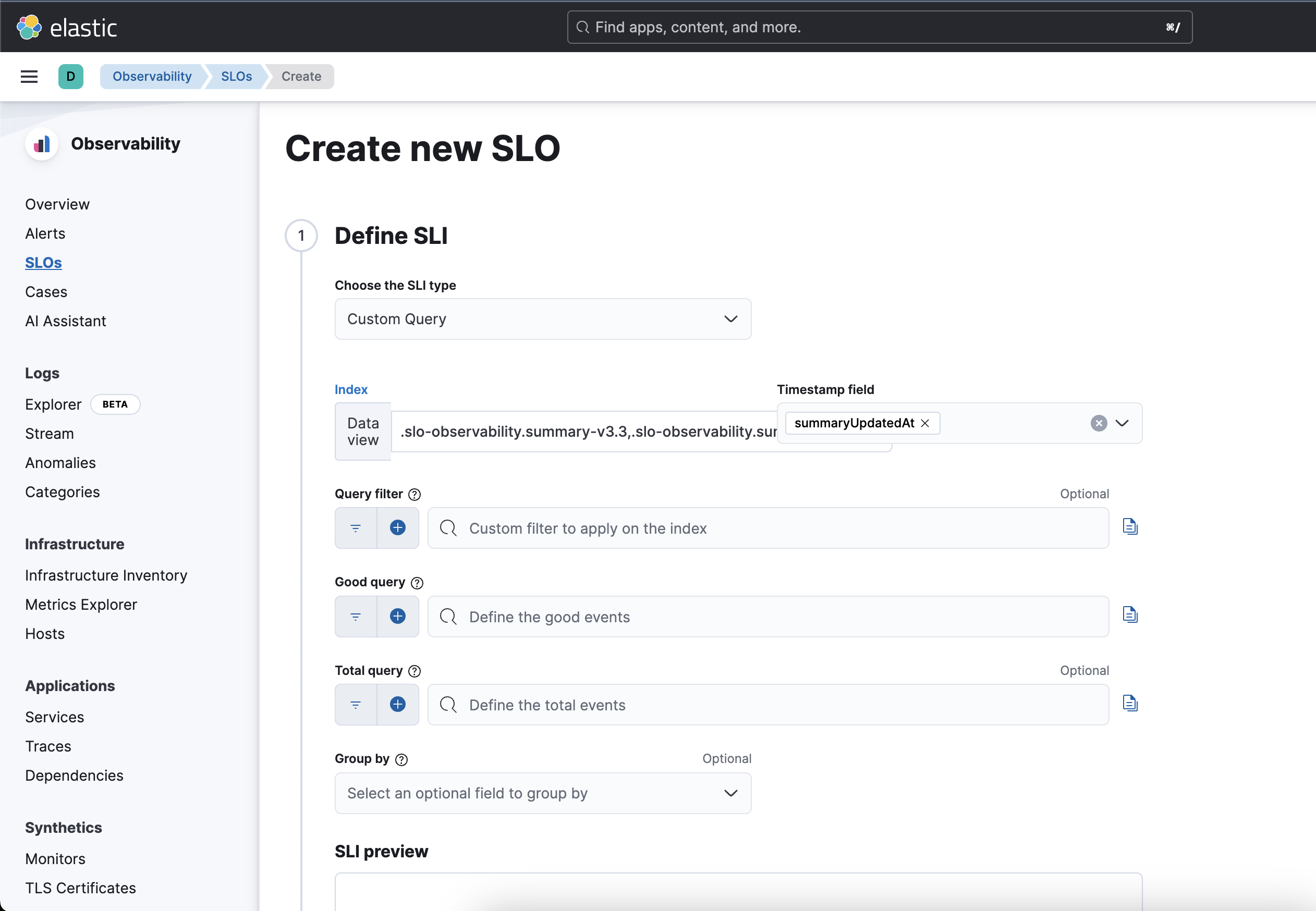Expand the Timestamp field dropdown arrow
This screenshot has width=1316, height=911.
[1122, 423]
